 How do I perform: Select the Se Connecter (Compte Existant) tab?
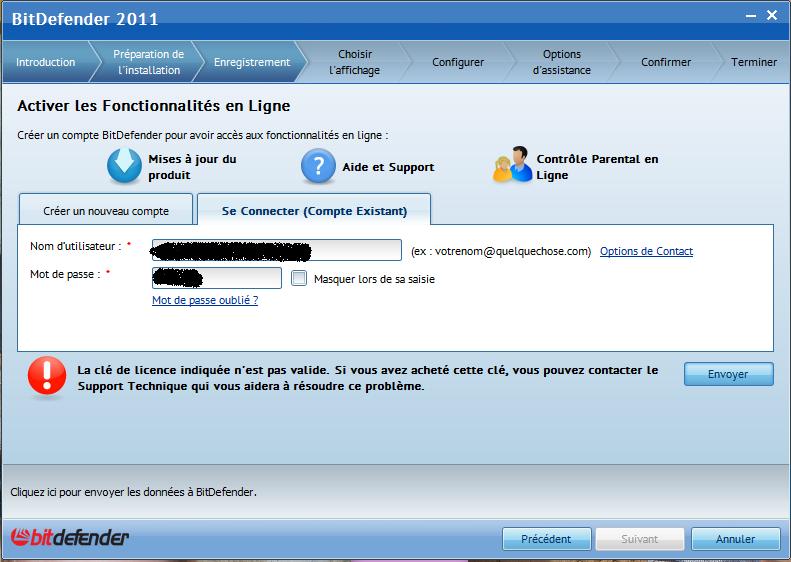pyautogui.click(x=314, y=210)
